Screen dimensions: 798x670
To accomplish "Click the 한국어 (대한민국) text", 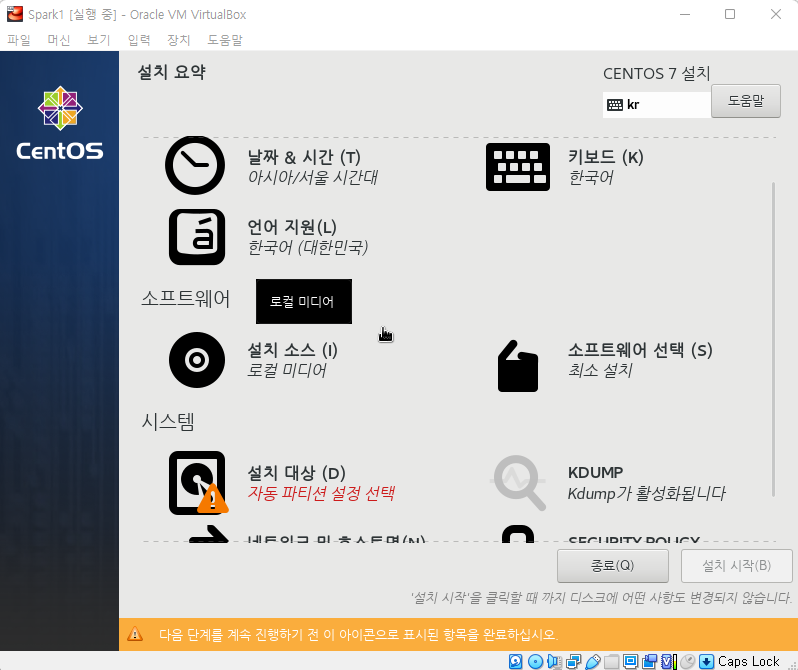I will (307, 247).
